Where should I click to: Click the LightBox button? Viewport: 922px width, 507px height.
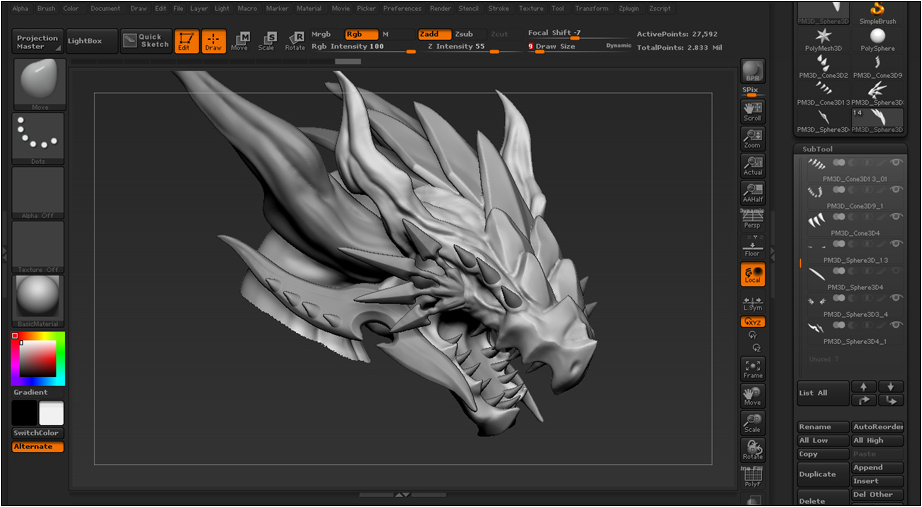pos(91,41)
